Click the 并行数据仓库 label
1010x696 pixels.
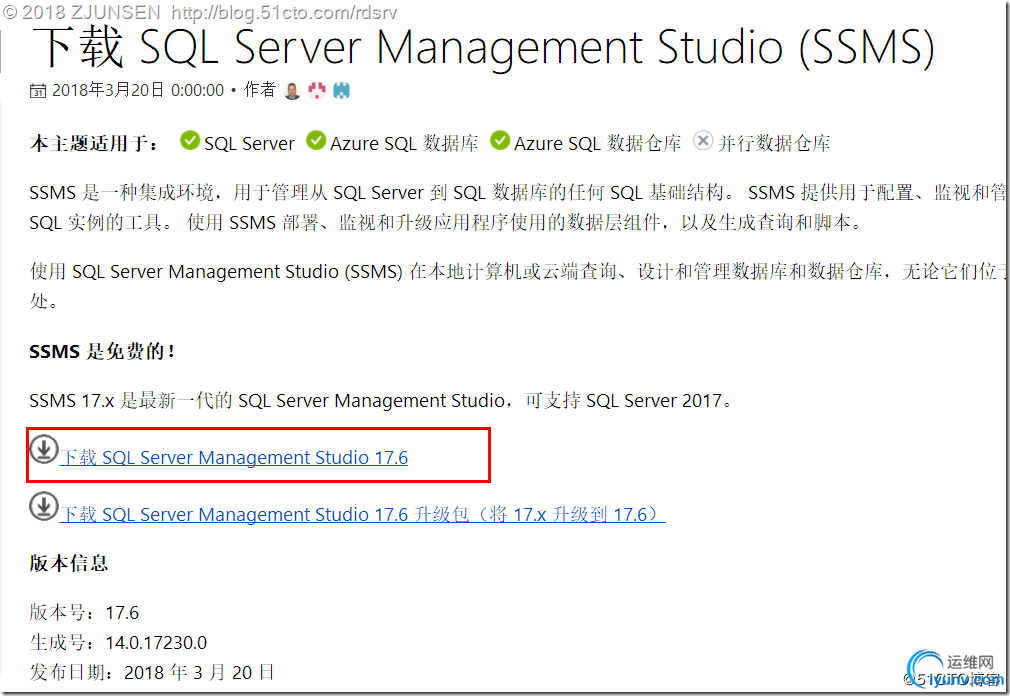pos(774,143)
